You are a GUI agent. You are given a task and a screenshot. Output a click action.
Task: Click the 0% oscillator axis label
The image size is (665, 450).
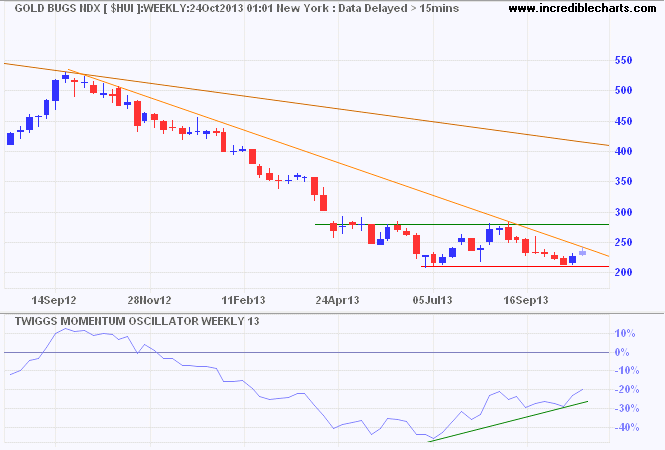(622, 352)
